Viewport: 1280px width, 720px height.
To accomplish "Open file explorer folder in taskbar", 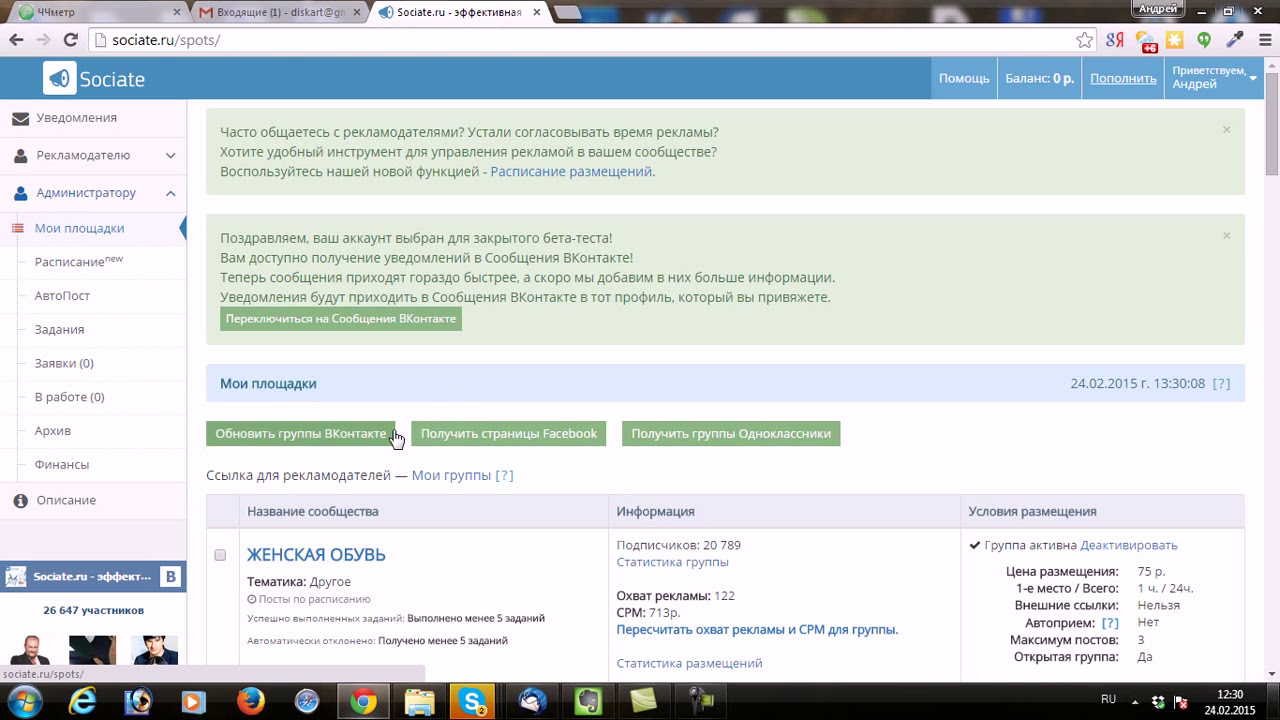I will click(419, 702).
